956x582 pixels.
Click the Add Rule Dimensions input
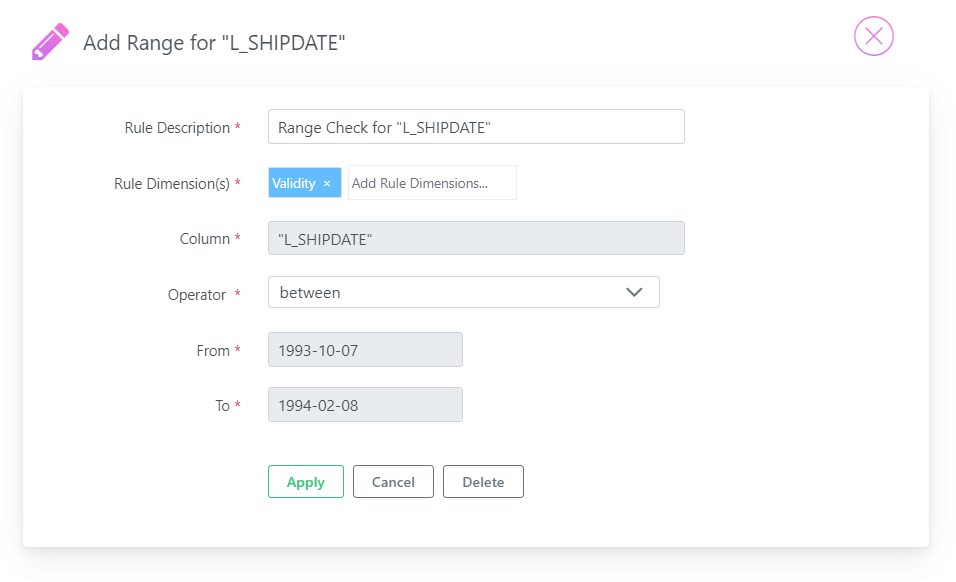432,183
